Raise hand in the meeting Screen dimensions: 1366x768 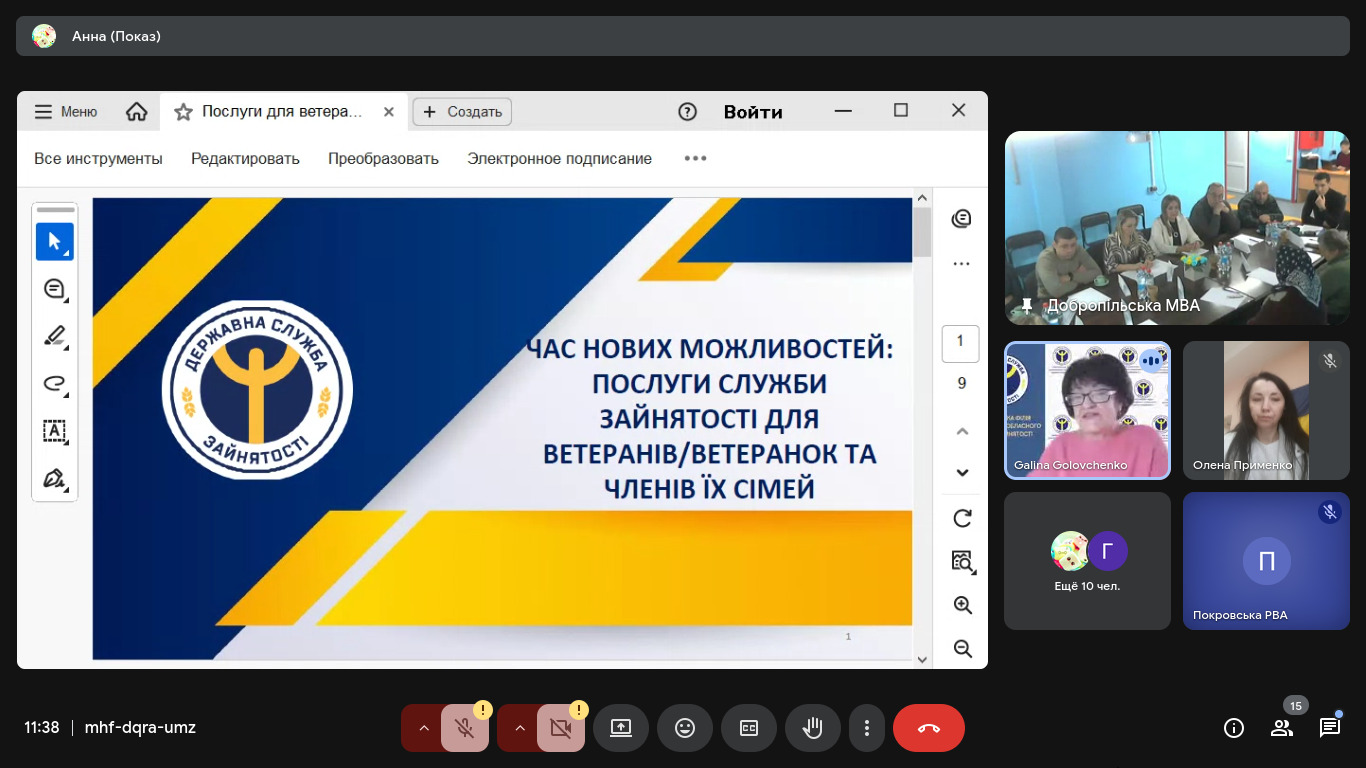coord(812,728)
